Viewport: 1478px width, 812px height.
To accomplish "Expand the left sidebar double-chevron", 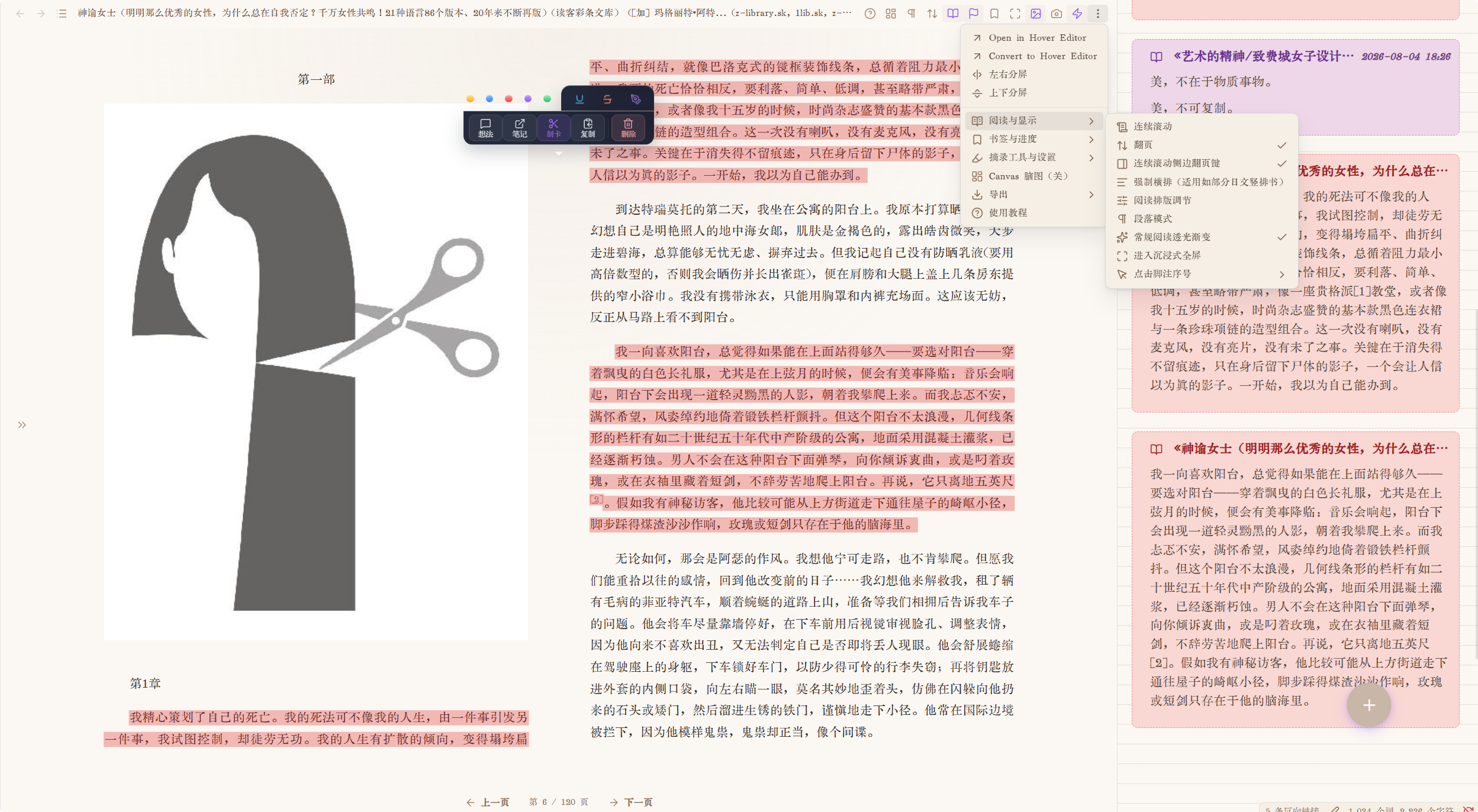I will pos(22,425).
